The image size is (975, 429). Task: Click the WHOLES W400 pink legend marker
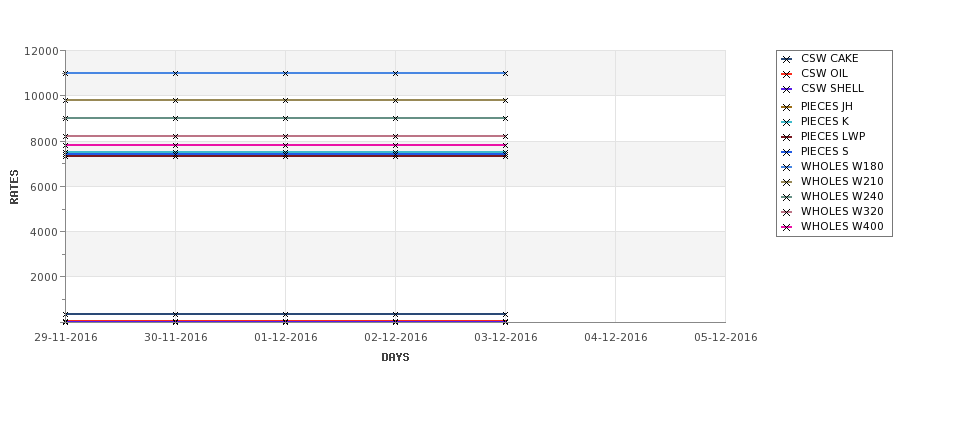(787, 227)
